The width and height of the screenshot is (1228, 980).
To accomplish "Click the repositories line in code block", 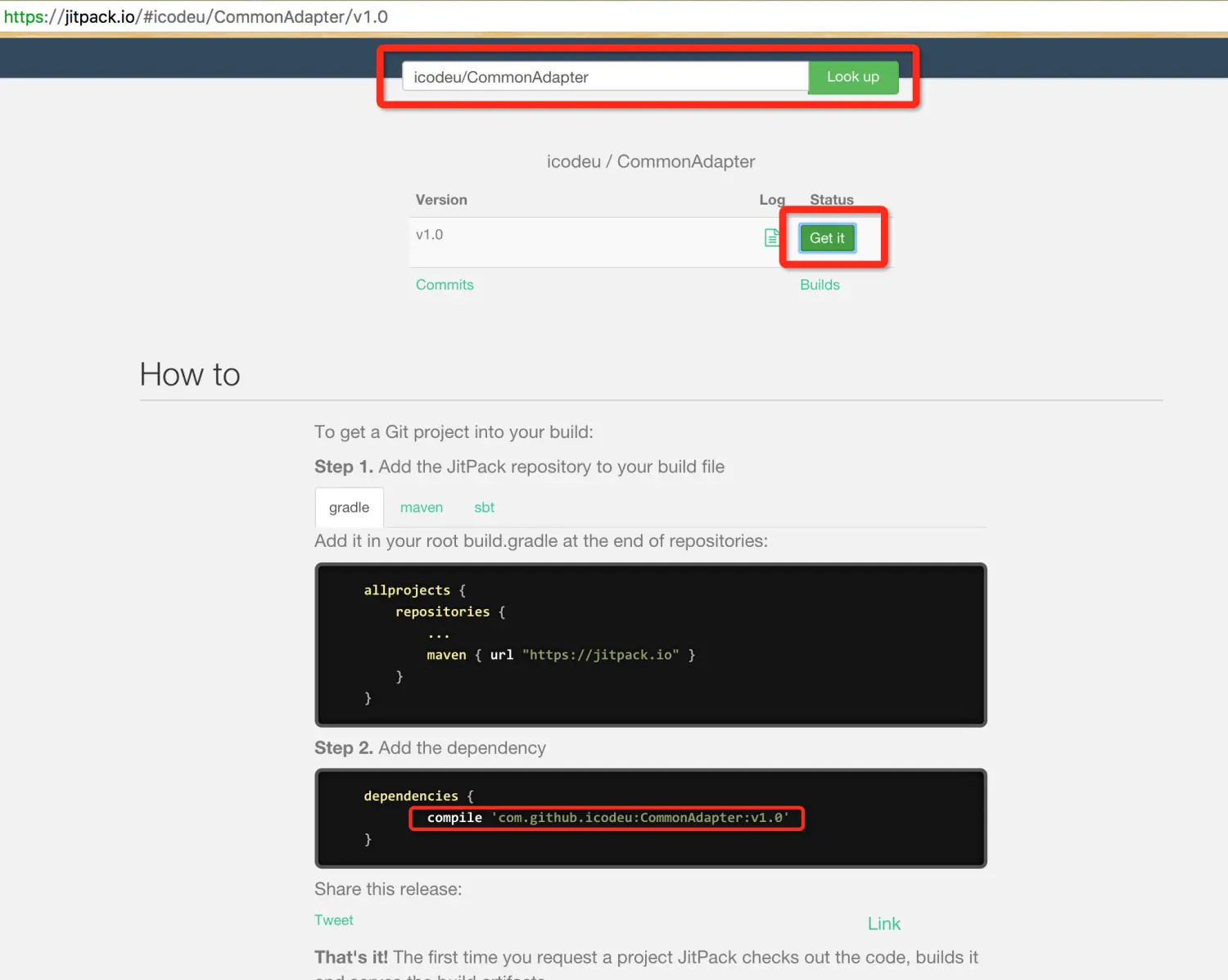I will 450,612.
